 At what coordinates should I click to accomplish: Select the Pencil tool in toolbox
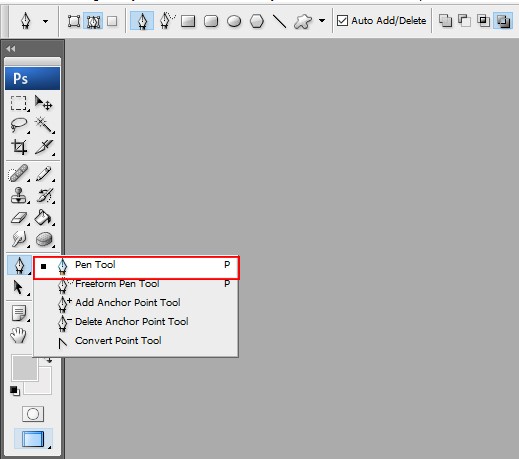coord(44,173)
